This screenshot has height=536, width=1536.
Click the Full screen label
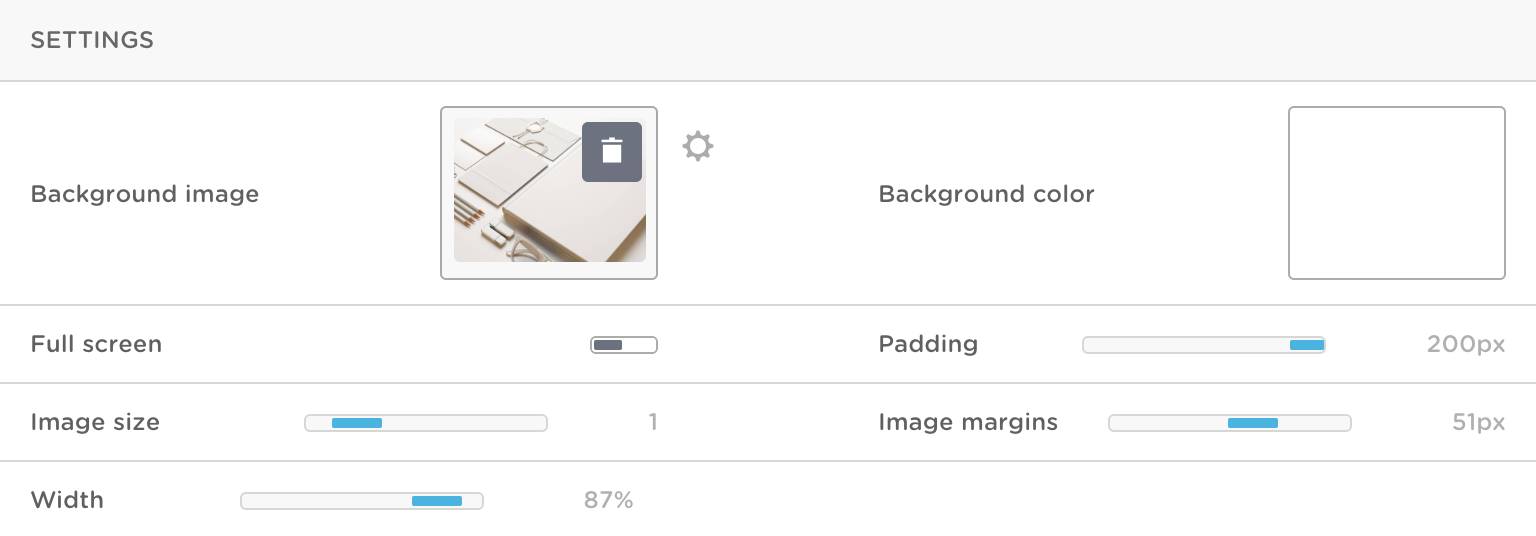tap(96, 344)
